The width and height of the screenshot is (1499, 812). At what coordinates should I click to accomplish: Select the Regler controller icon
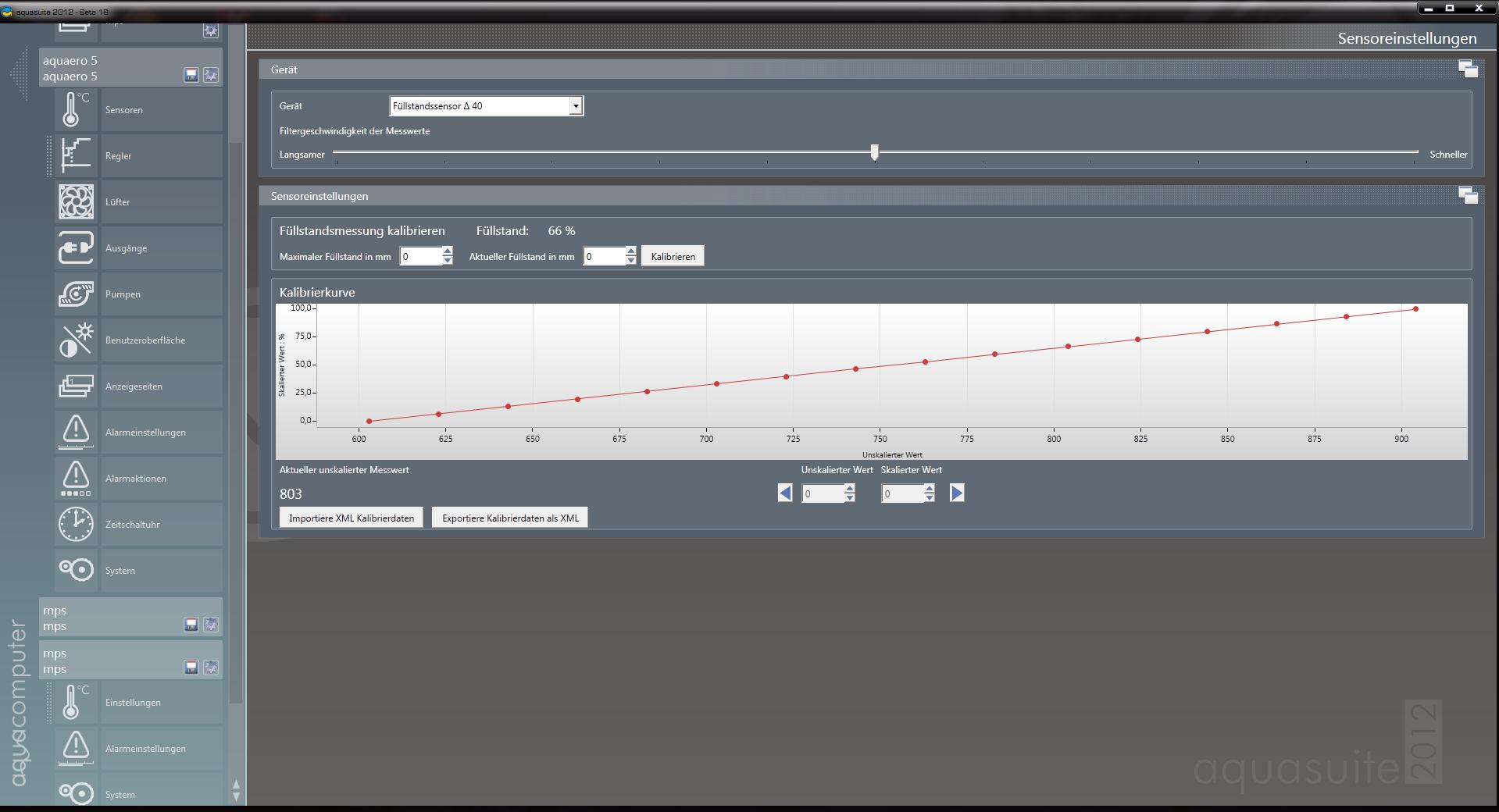[x=75, y=155]
